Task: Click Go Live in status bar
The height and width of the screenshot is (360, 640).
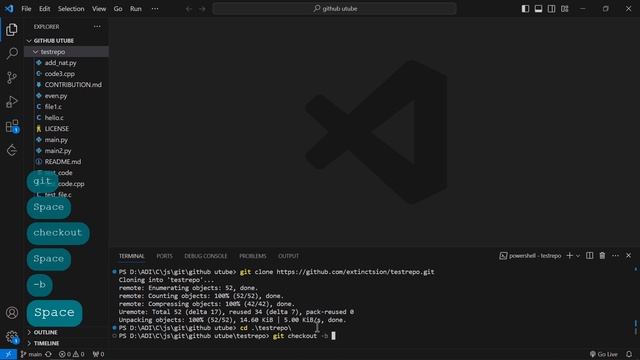Action: [604, 354]
